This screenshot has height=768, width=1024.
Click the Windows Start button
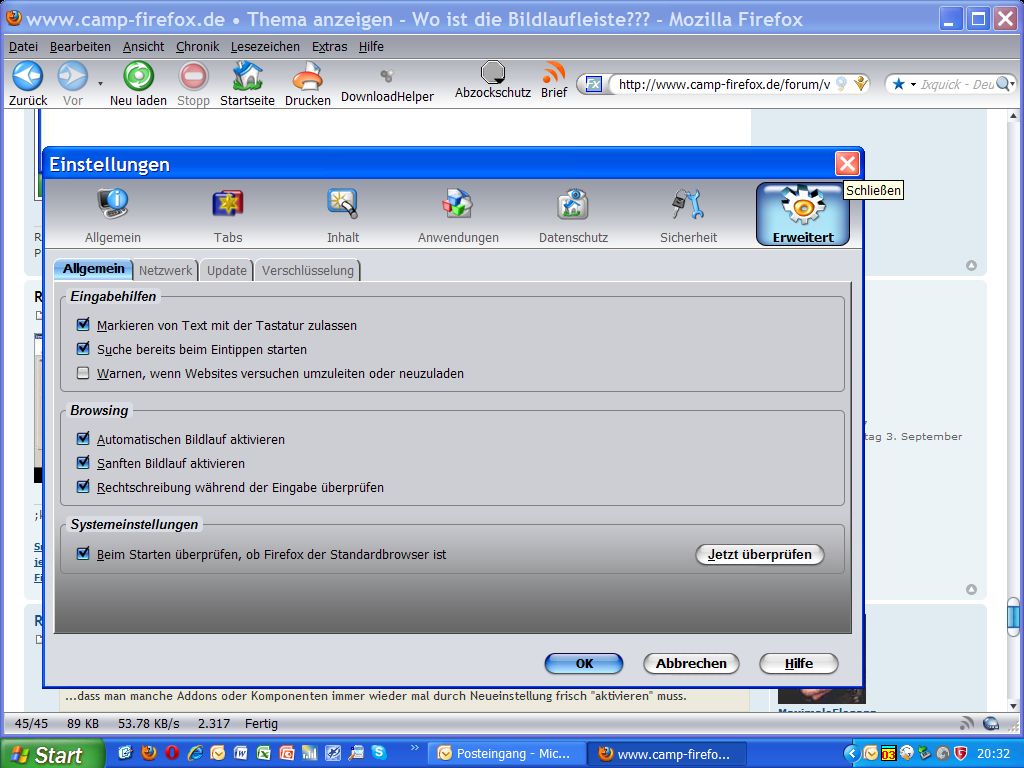[x=52, y=754]
